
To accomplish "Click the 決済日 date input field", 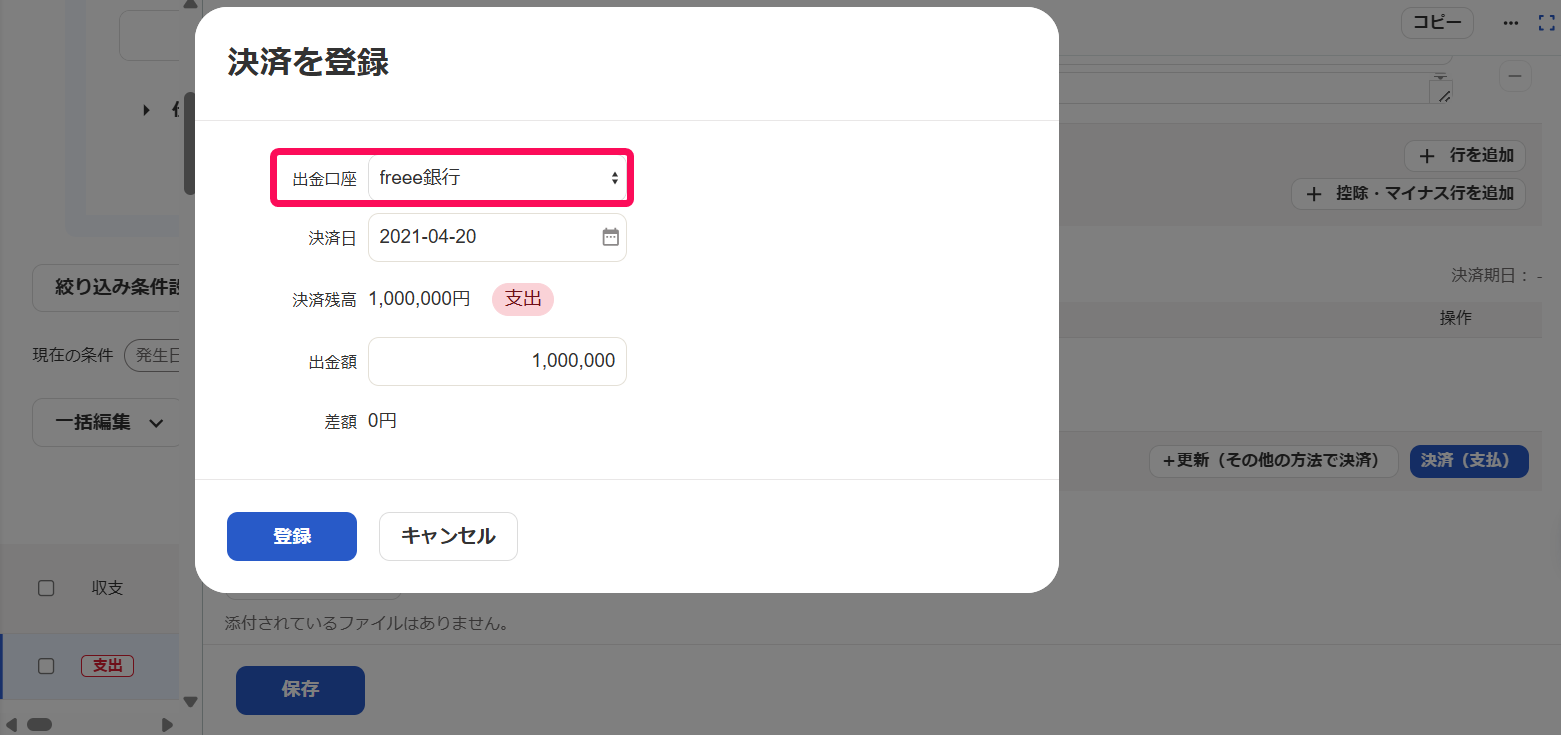I will pyautogui.click(x=497, y=237).
